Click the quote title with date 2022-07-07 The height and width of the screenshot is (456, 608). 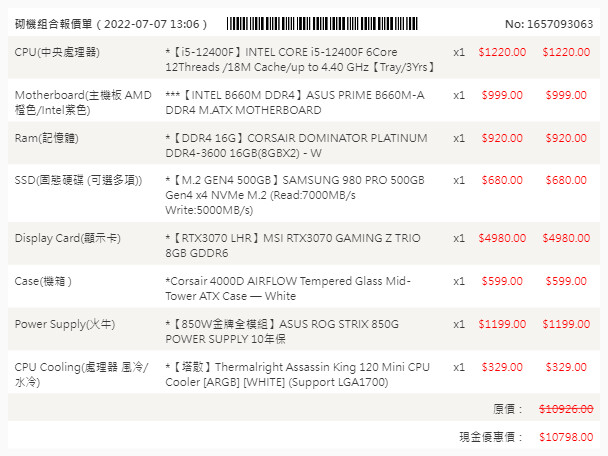click(x=110, y=23)
